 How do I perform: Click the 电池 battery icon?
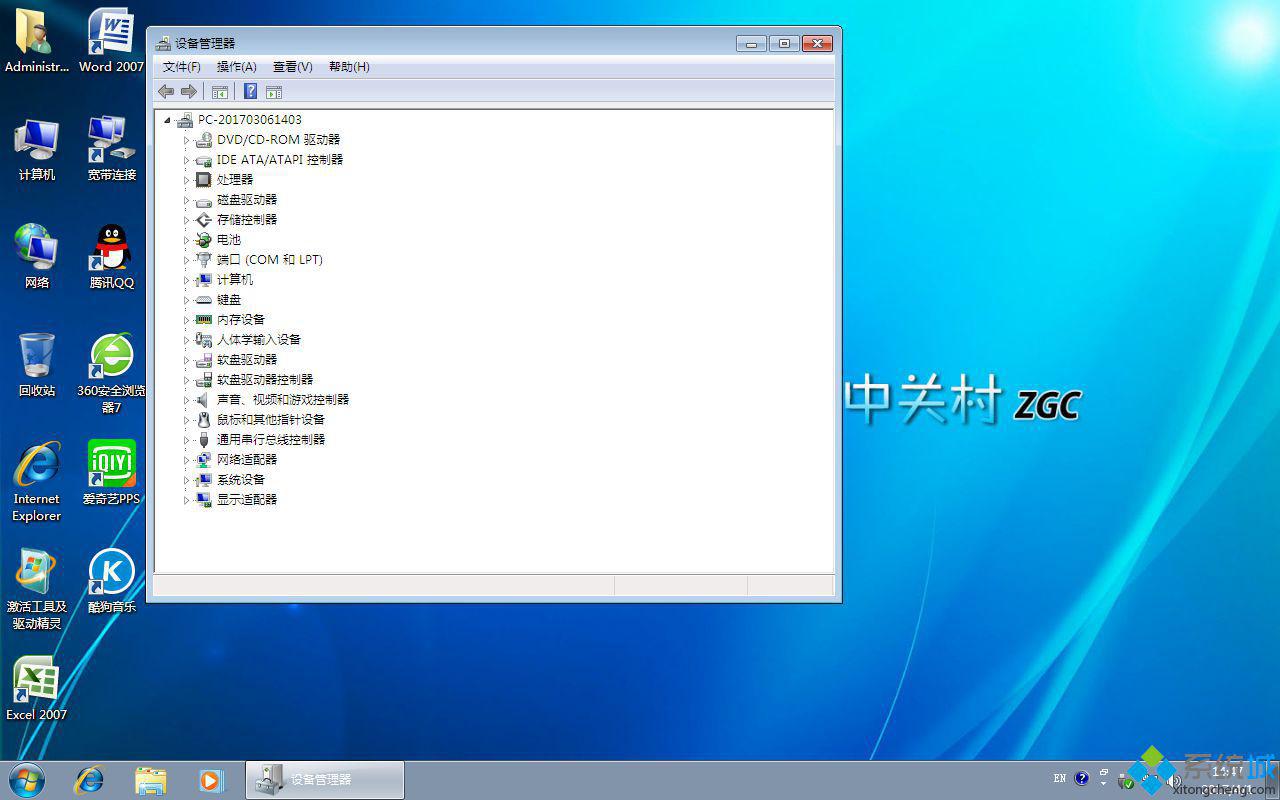(x=203, y=239)
